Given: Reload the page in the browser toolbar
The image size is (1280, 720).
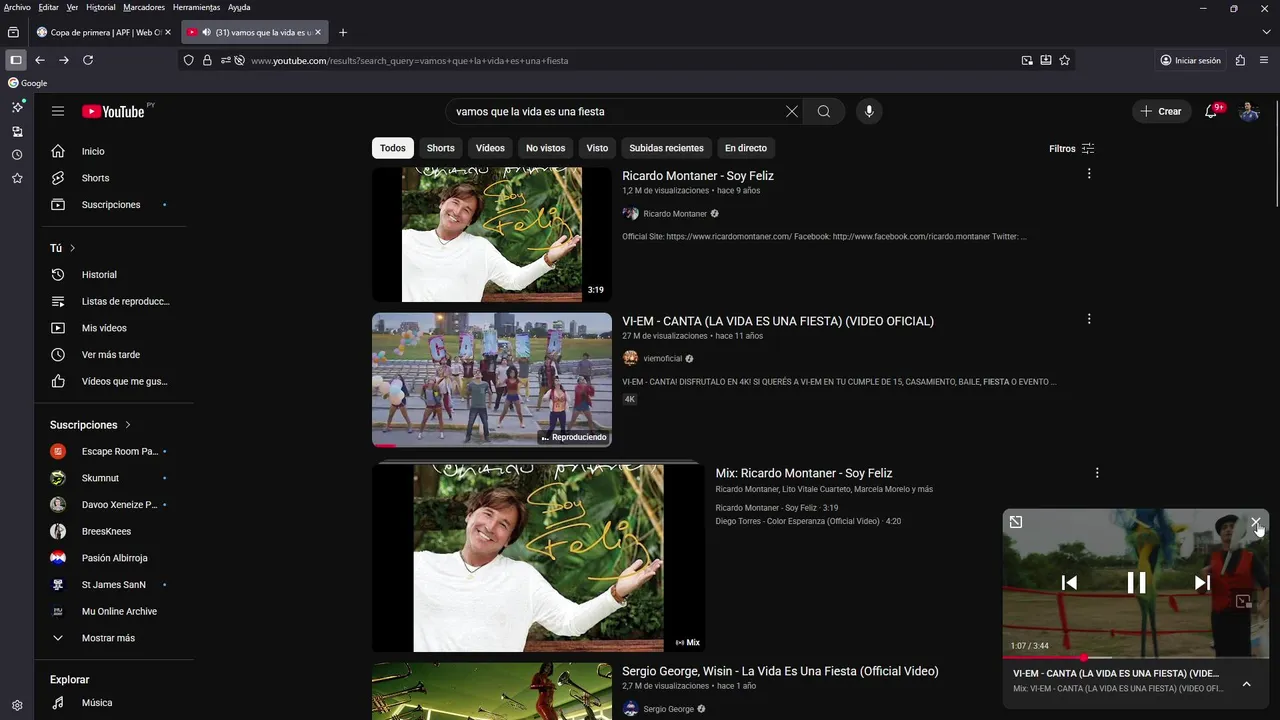Looking at the screenshot, I should pyautogui.click(x=88, y=60).
